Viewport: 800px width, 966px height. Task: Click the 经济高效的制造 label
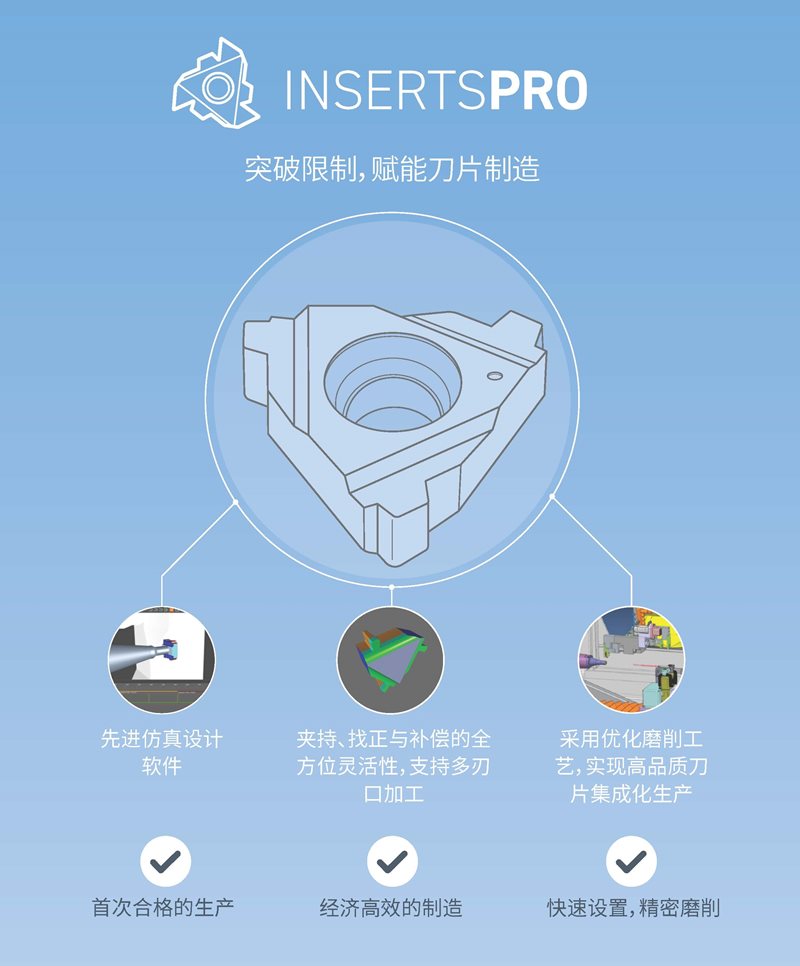[391, 907]
